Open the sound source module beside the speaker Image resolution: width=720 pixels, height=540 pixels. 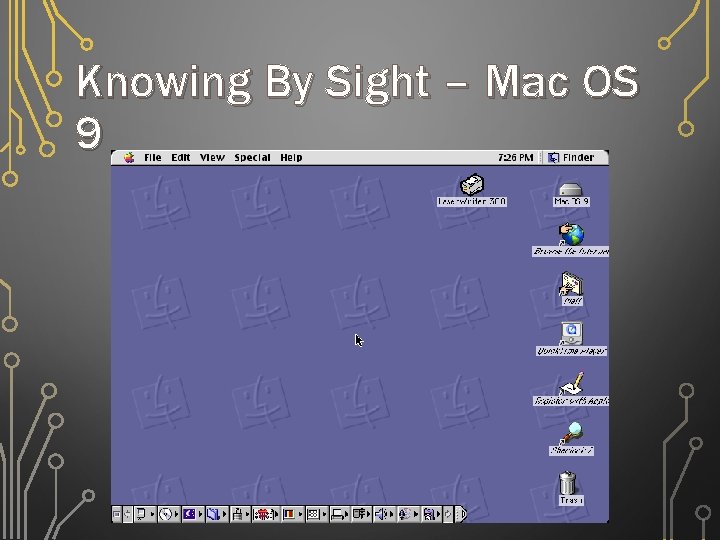[x=409, y=514]
